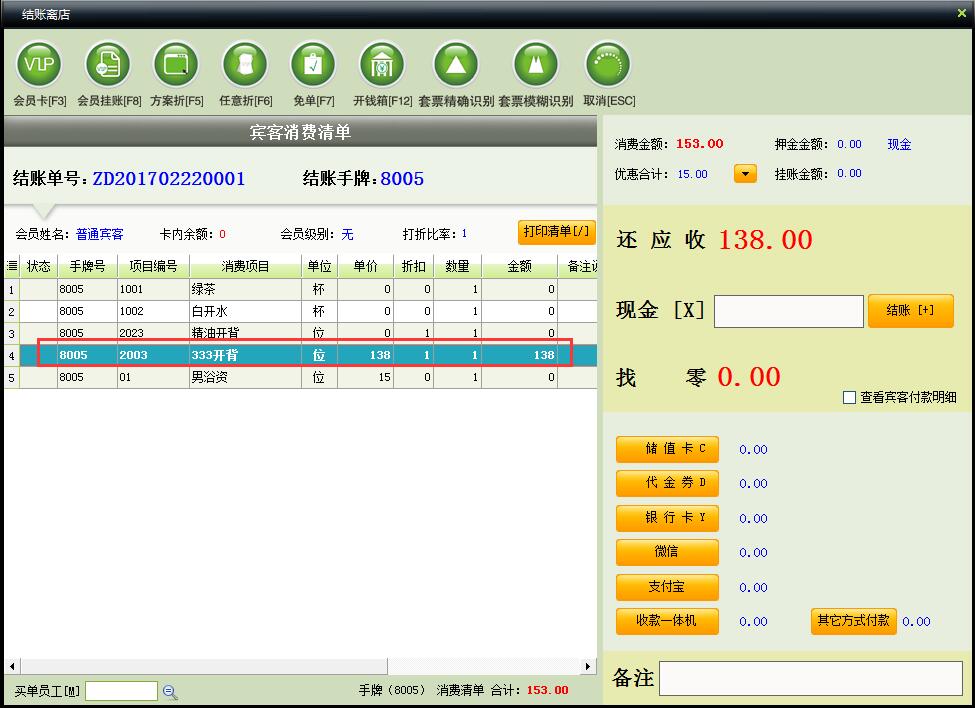The width and height of the screenshot is (975, 708).
Task: Click the horizontal scrollbar thumb
Action: (x=203, y=666)
